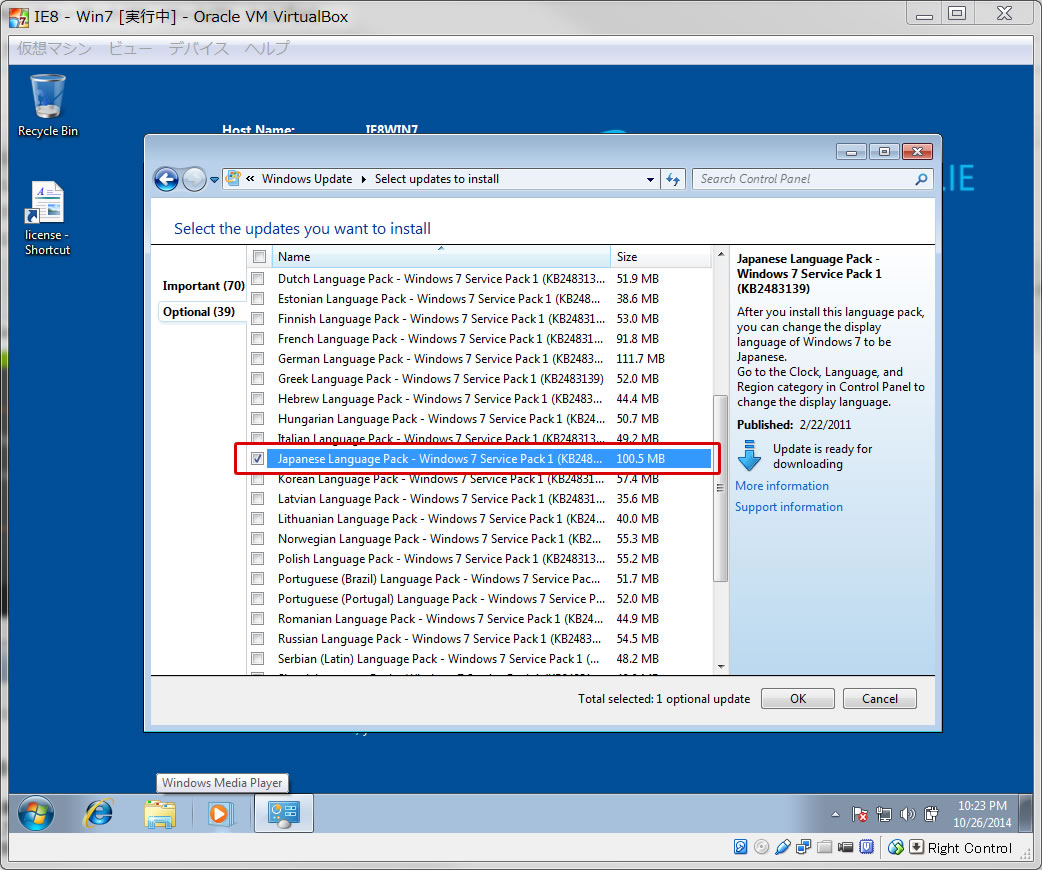This screenshot has height=870, width=1042.
Task: Launch Windows Media Player from the taskbar
Action: coord(219,814)
